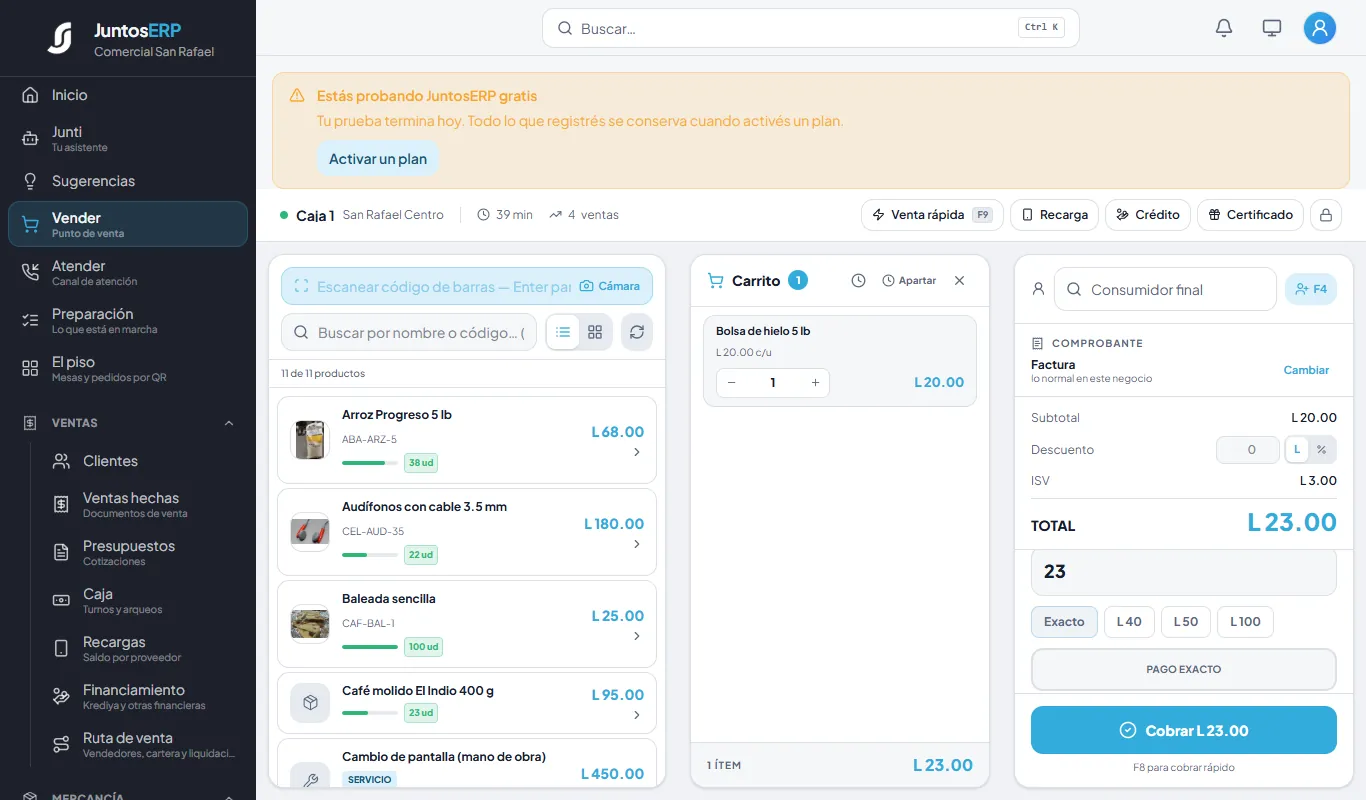Expand Baleada sencilla chevron
The height and width of the screenshot is (800, 1366).
637,637
